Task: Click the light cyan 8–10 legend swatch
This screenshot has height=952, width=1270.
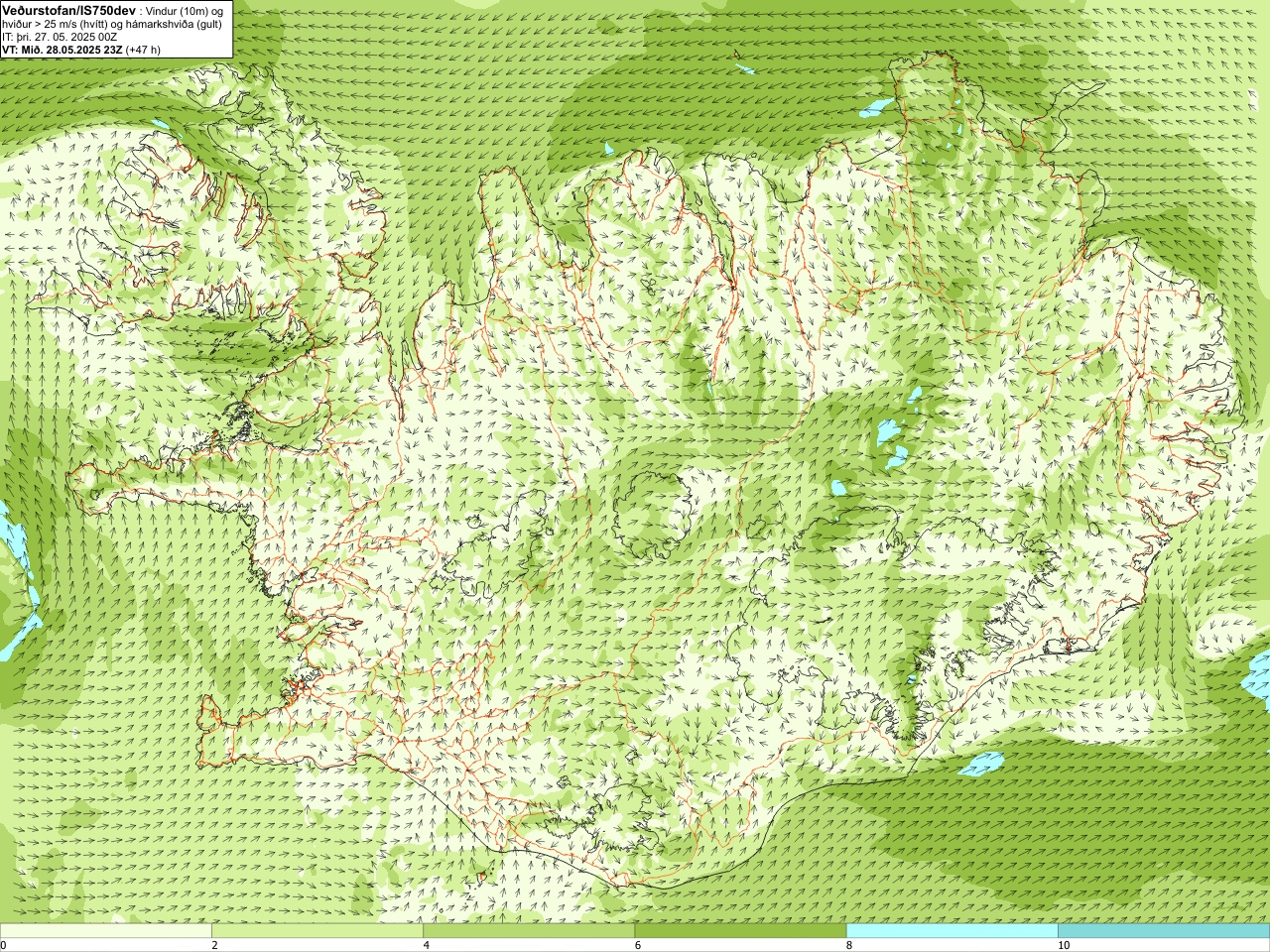Action: click(x=952, y=931)
